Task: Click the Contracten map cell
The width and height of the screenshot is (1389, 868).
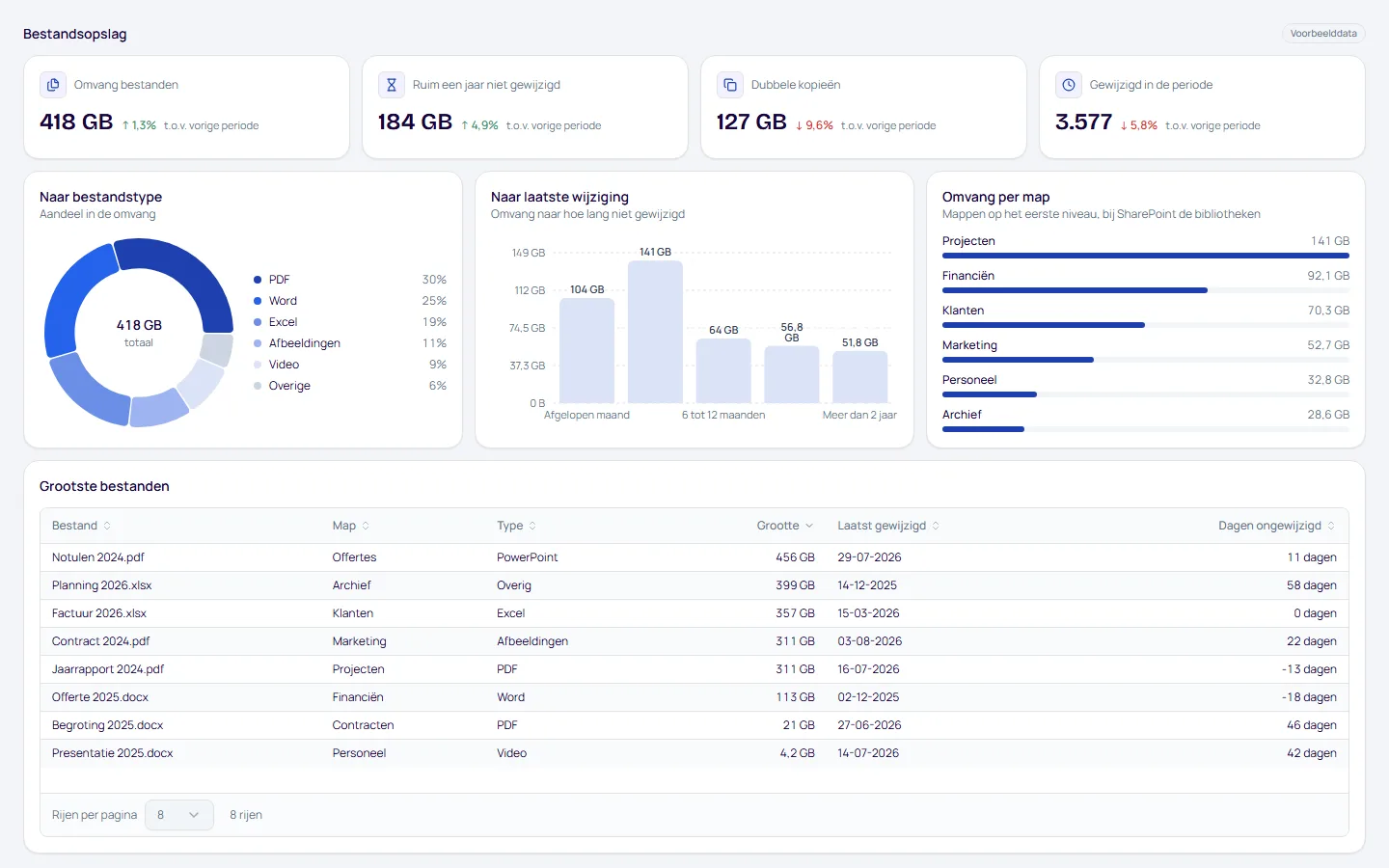Action: pos(364,725)
